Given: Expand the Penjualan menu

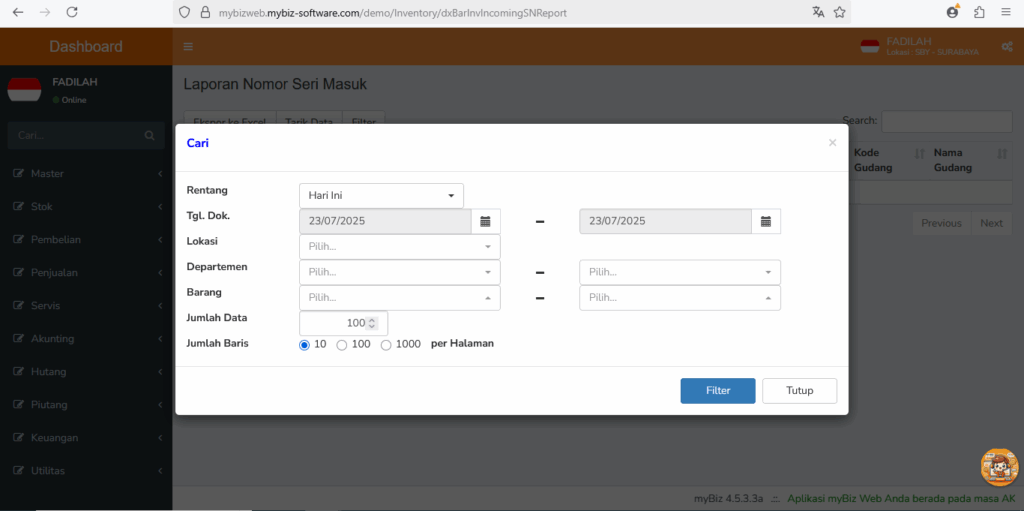Looking at the screenshot, I should click(x=88, y=272).
